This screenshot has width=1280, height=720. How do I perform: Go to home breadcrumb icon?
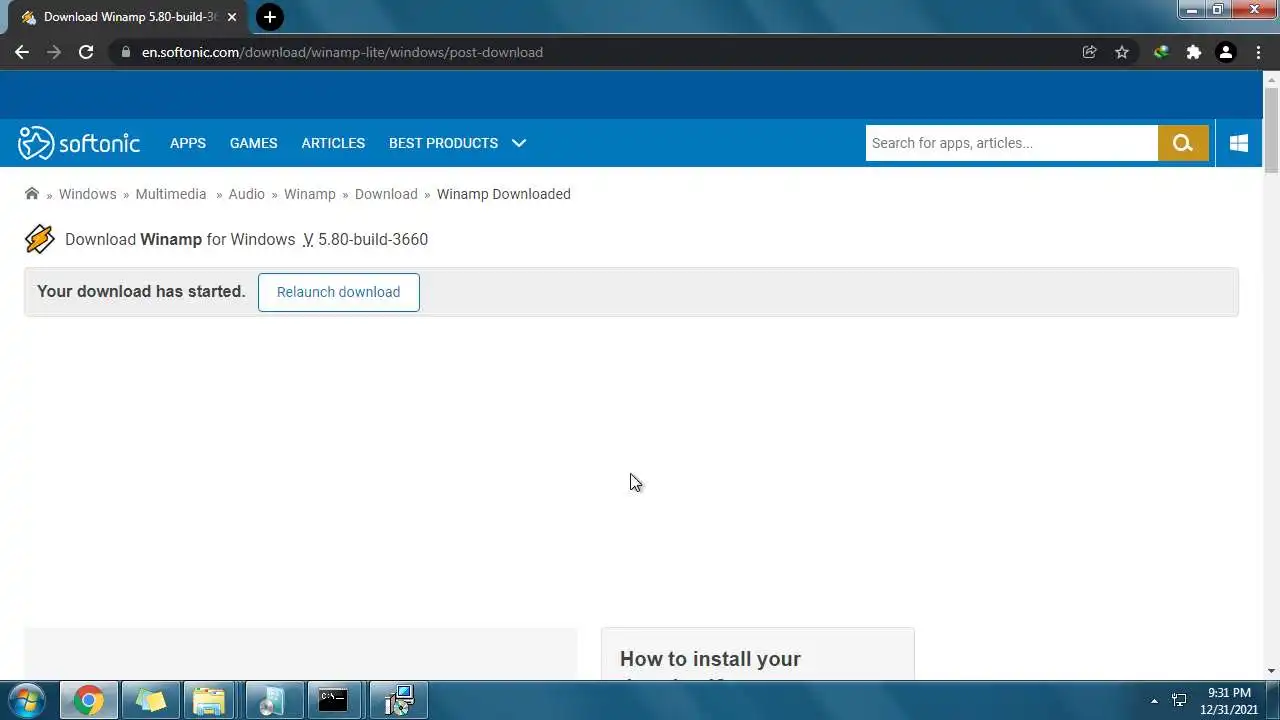click(x=32, y=194)
